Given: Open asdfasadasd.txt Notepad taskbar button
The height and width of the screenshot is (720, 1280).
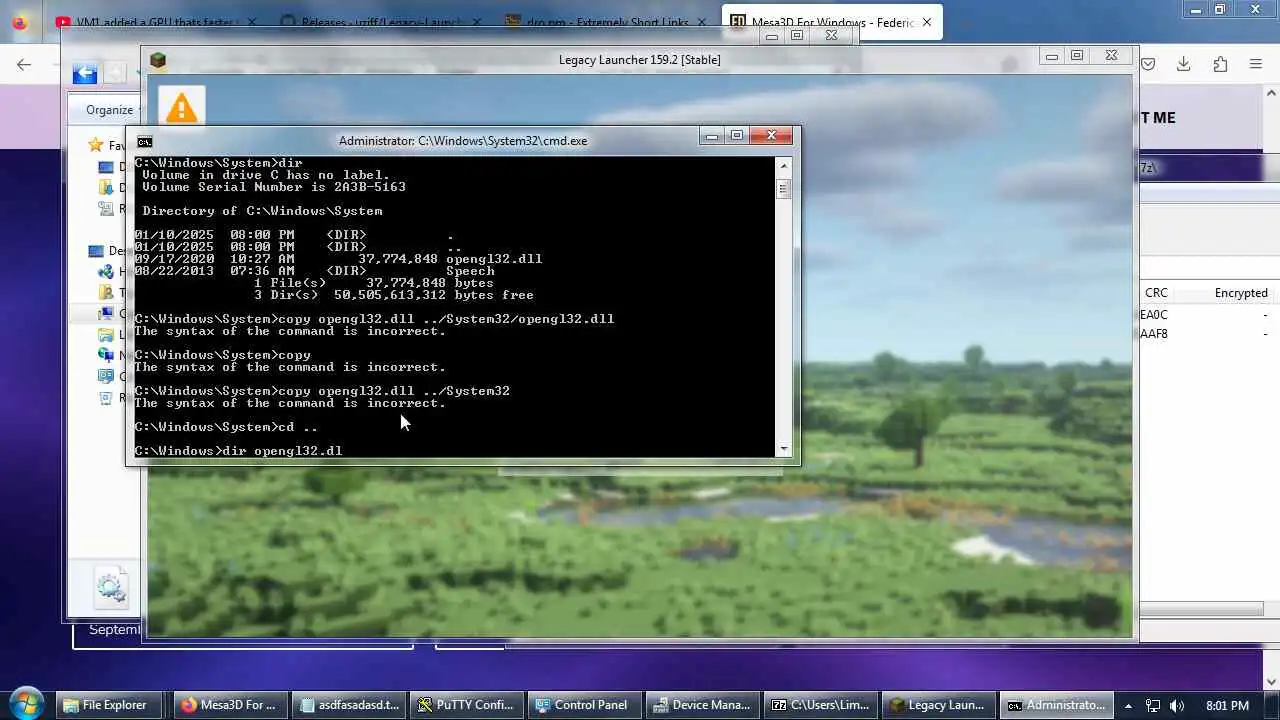Looking at the screenshot, I should tap(348, 705).
